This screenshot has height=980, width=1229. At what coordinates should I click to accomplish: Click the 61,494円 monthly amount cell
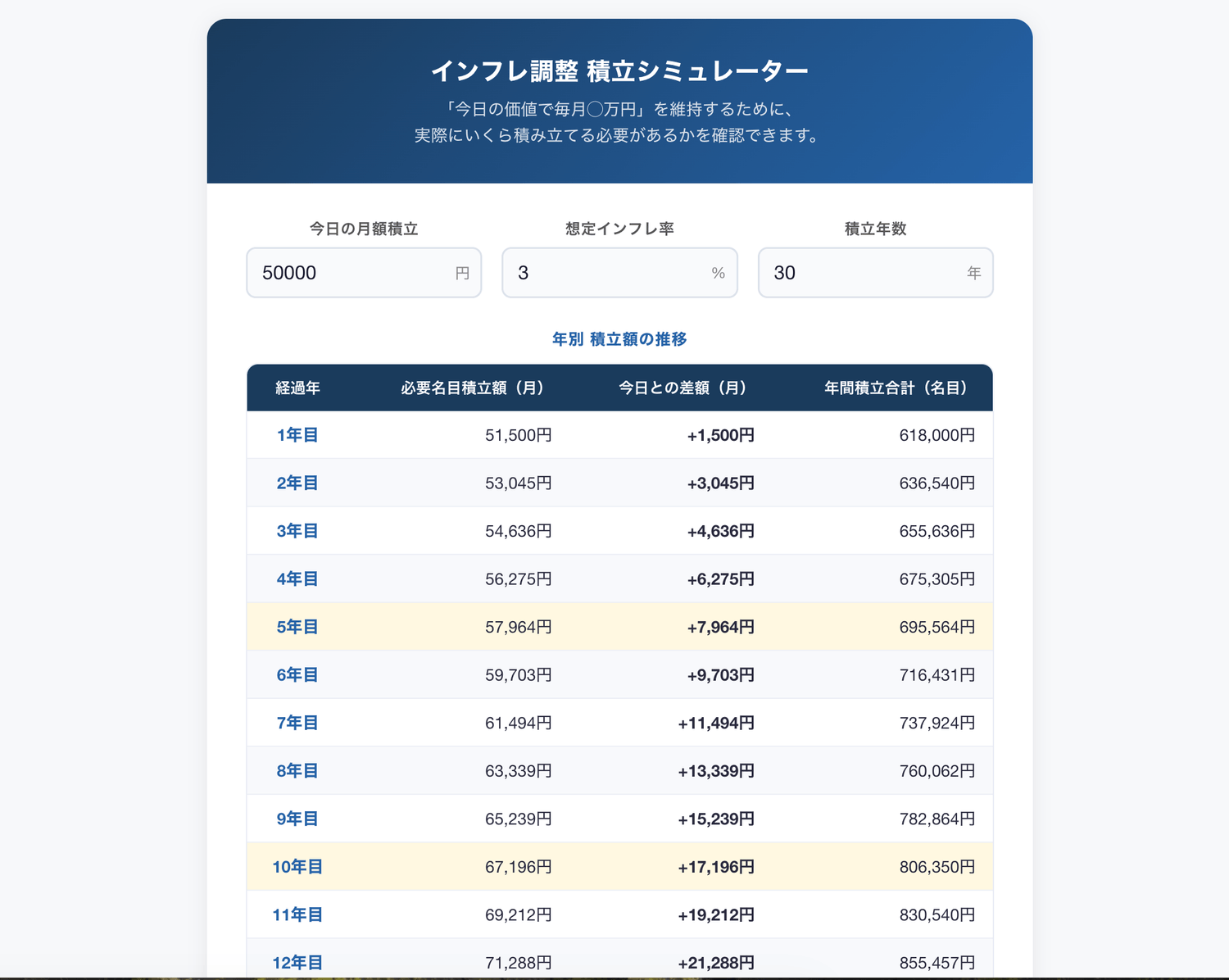point(519,723)
